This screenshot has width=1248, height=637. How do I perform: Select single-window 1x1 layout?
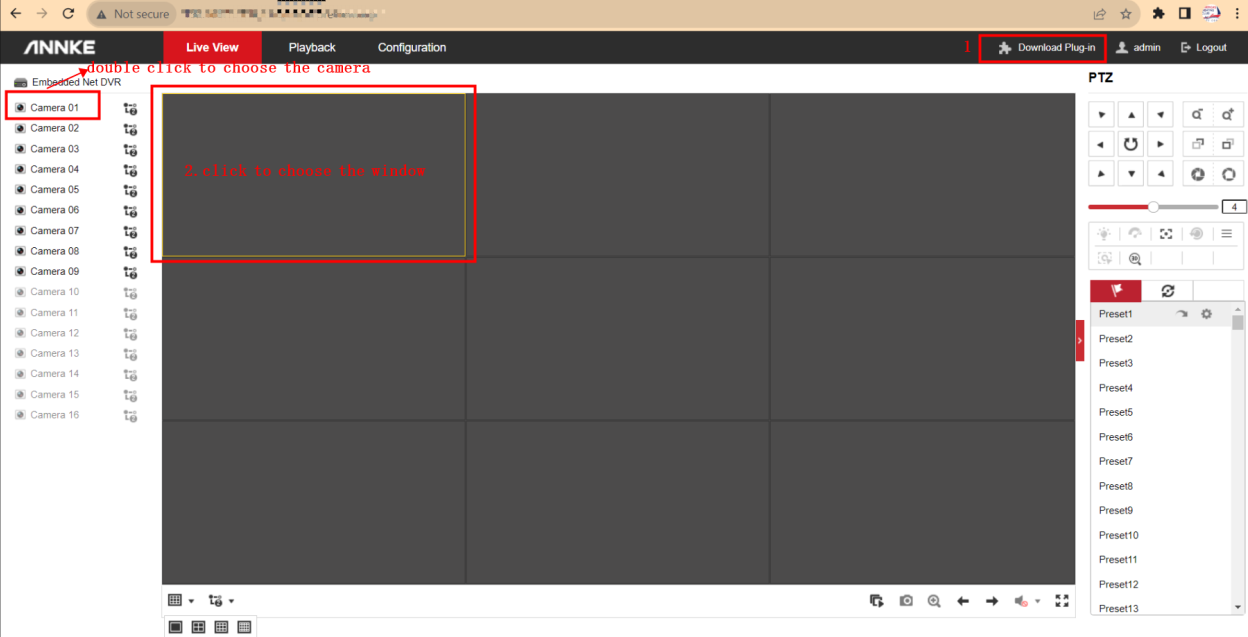(x=176, y=627)
